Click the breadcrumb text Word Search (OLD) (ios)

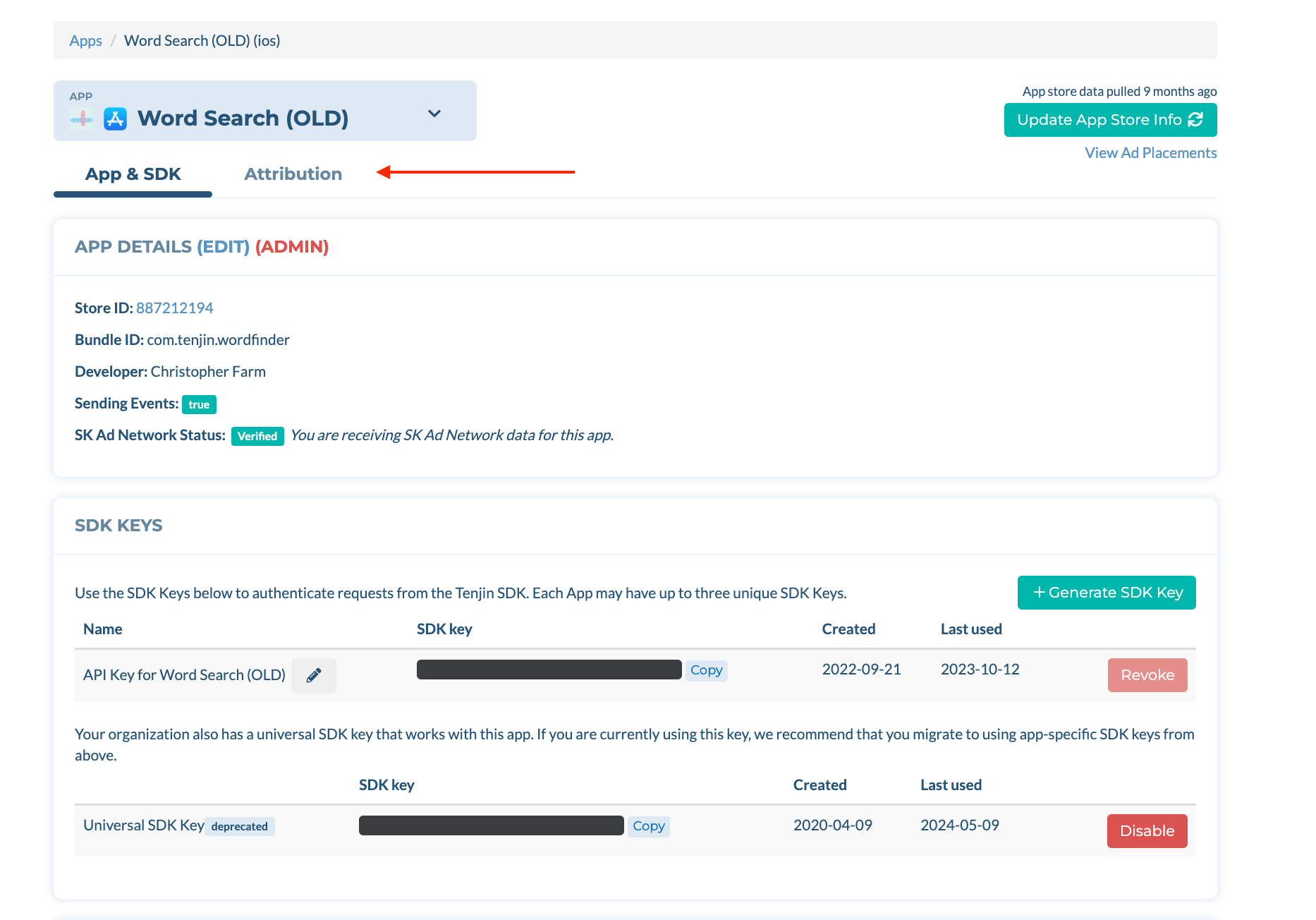[x=202, y=41]
